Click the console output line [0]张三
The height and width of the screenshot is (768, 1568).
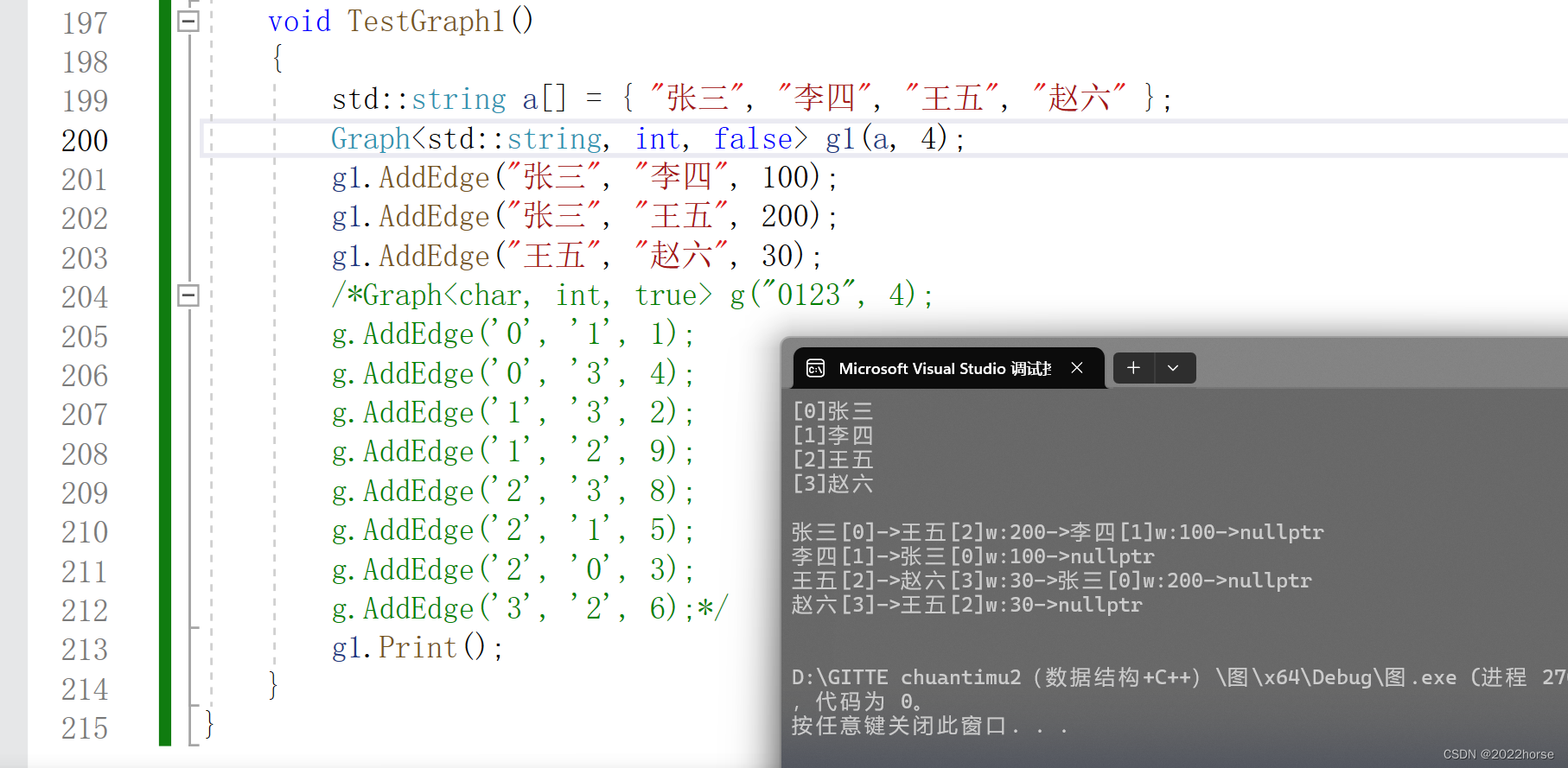[x=833, y=411]
